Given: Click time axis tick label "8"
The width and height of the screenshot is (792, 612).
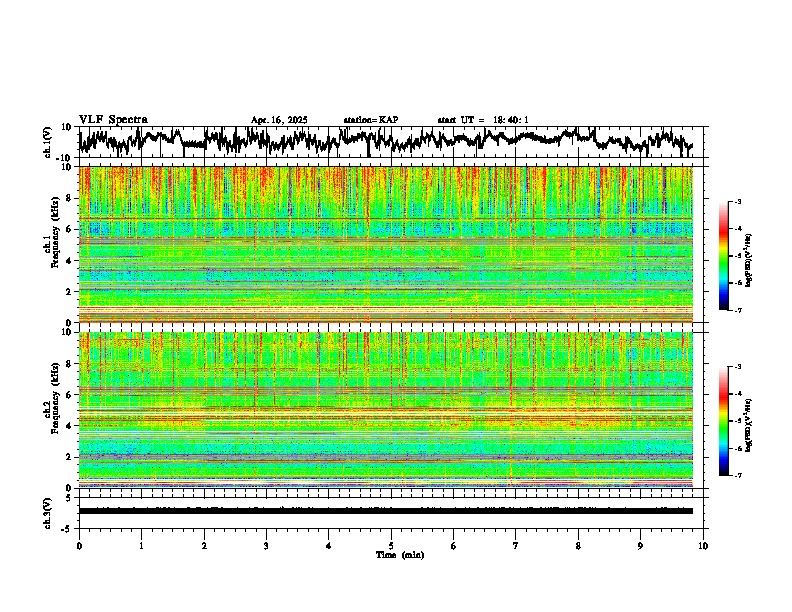Looking at the screenshot, I should click(578, 546).
